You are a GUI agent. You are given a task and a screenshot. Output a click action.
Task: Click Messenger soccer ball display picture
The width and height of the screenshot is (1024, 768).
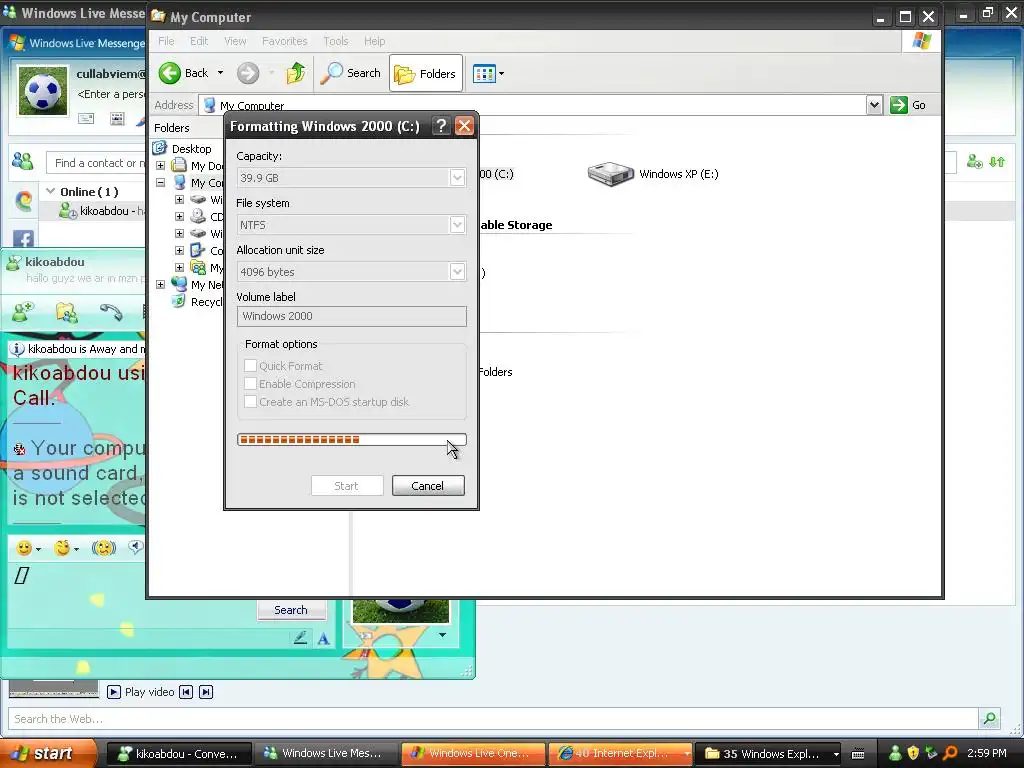tap(43, 91)
